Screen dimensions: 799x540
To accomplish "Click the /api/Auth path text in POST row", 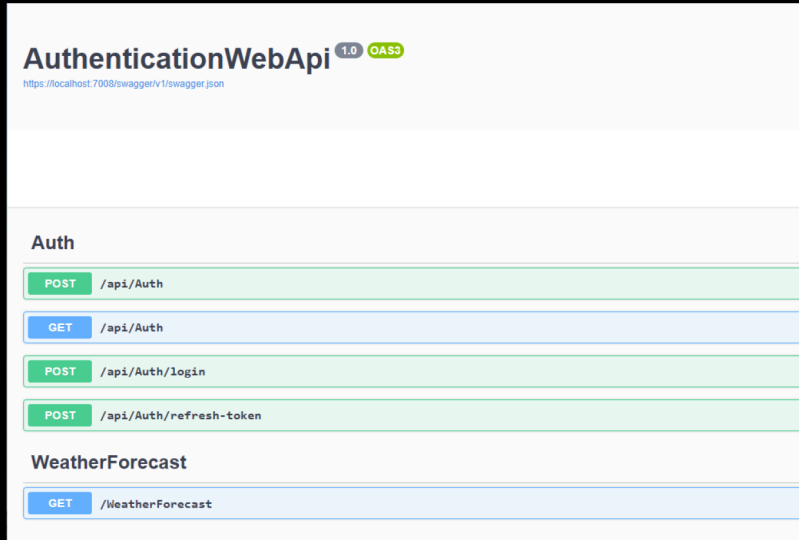I will coord(131,284).
